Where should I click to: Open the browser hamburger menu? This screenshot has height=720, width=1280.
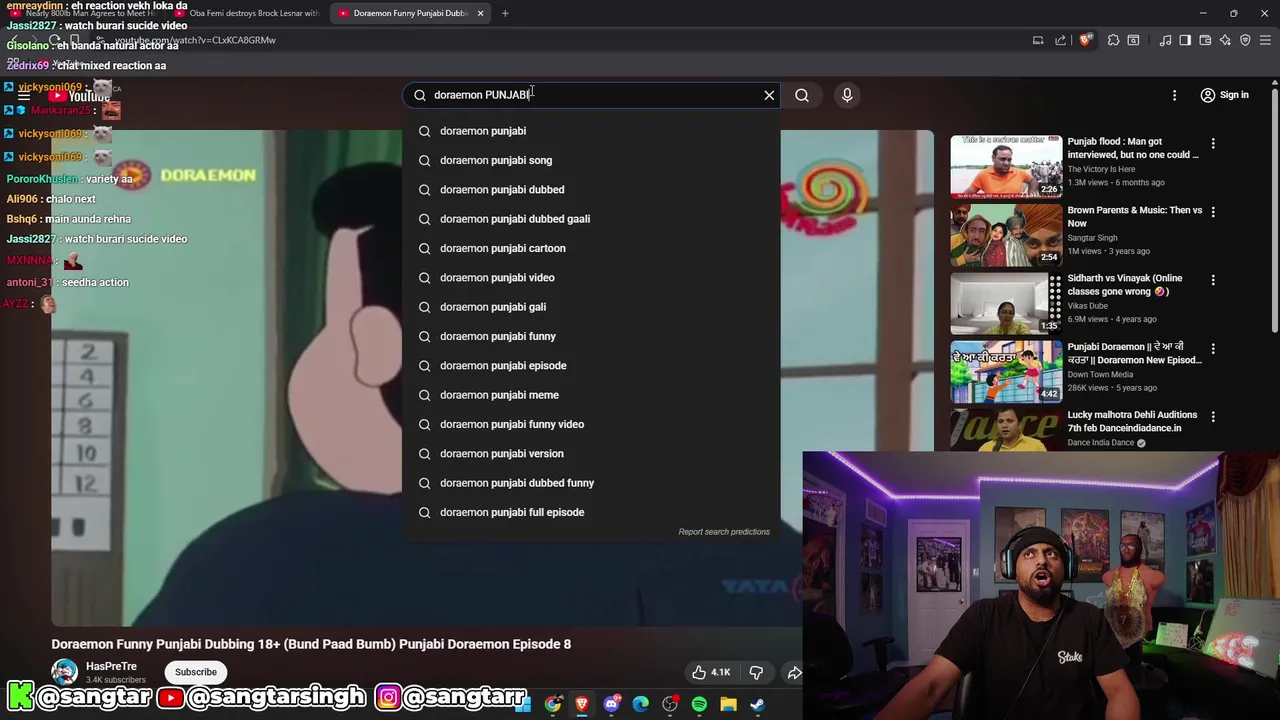(1266, 40)
